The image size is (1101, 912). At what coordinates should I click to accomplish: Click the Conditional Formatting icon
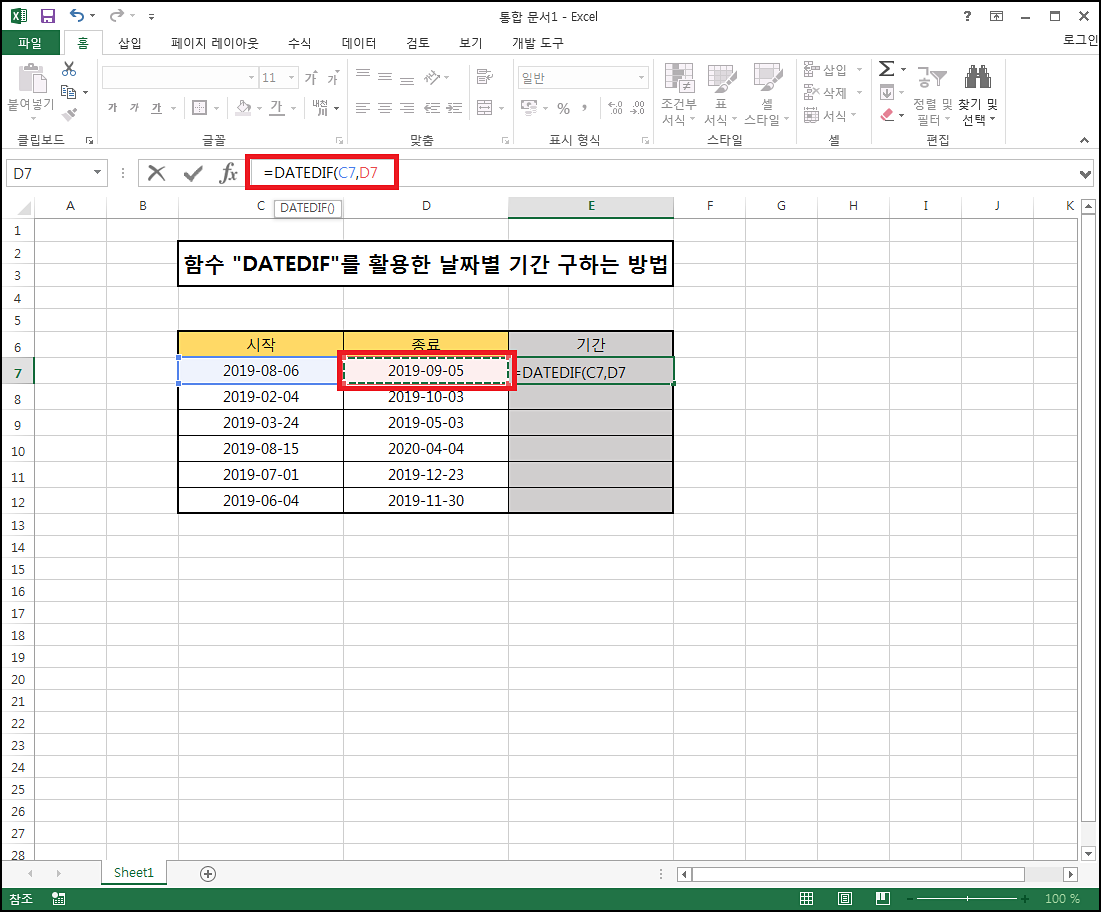[x=679, y=78]
